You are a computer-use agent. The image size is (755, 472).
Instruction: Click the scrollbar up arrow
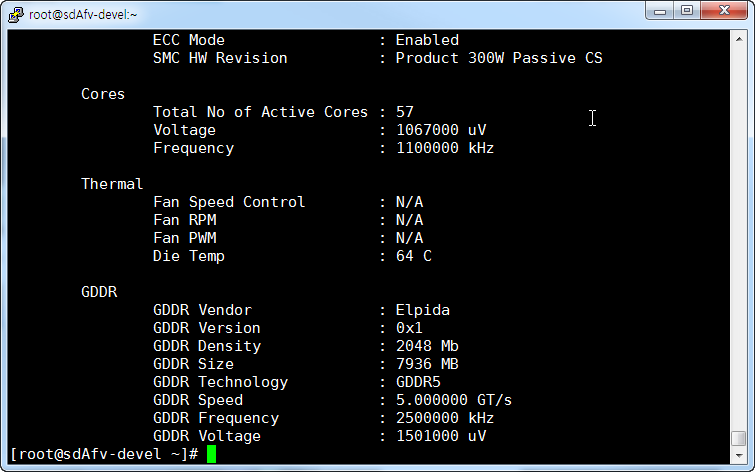[739, 39]
